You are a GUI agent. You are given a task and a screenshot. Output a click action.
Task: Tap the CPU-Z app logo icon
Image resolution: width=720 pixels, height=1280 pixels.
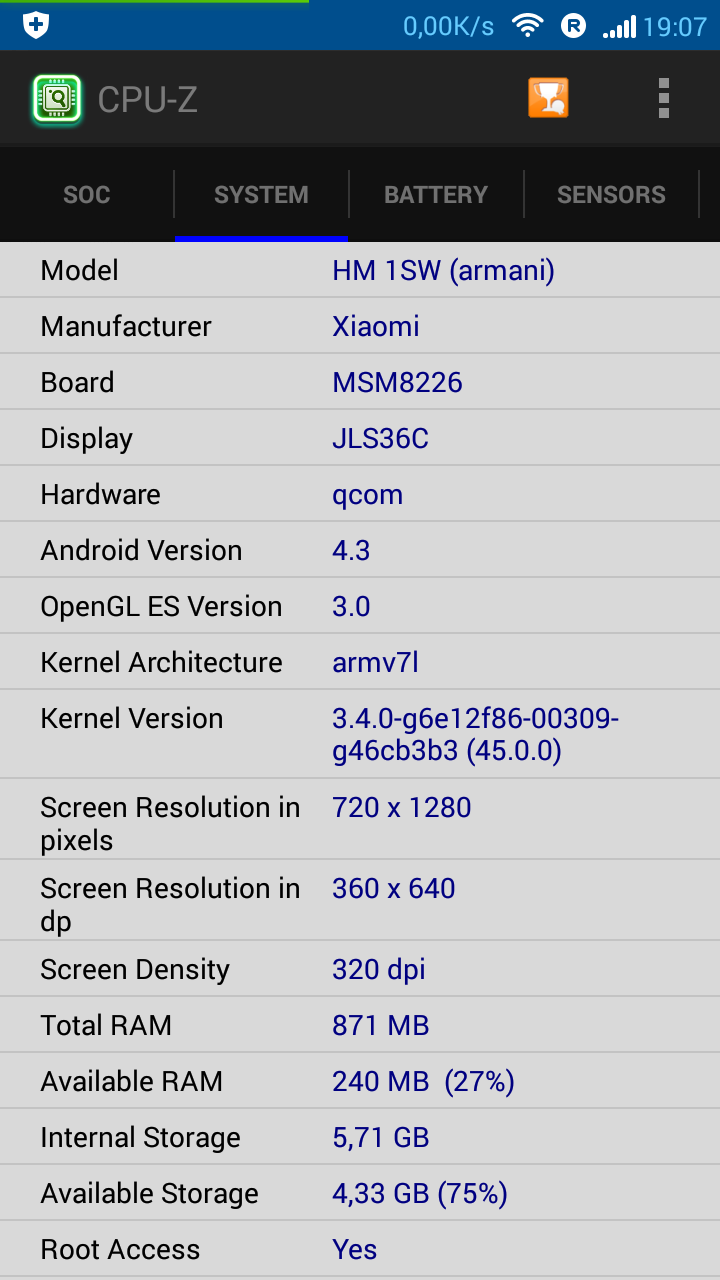pos(57,99)
